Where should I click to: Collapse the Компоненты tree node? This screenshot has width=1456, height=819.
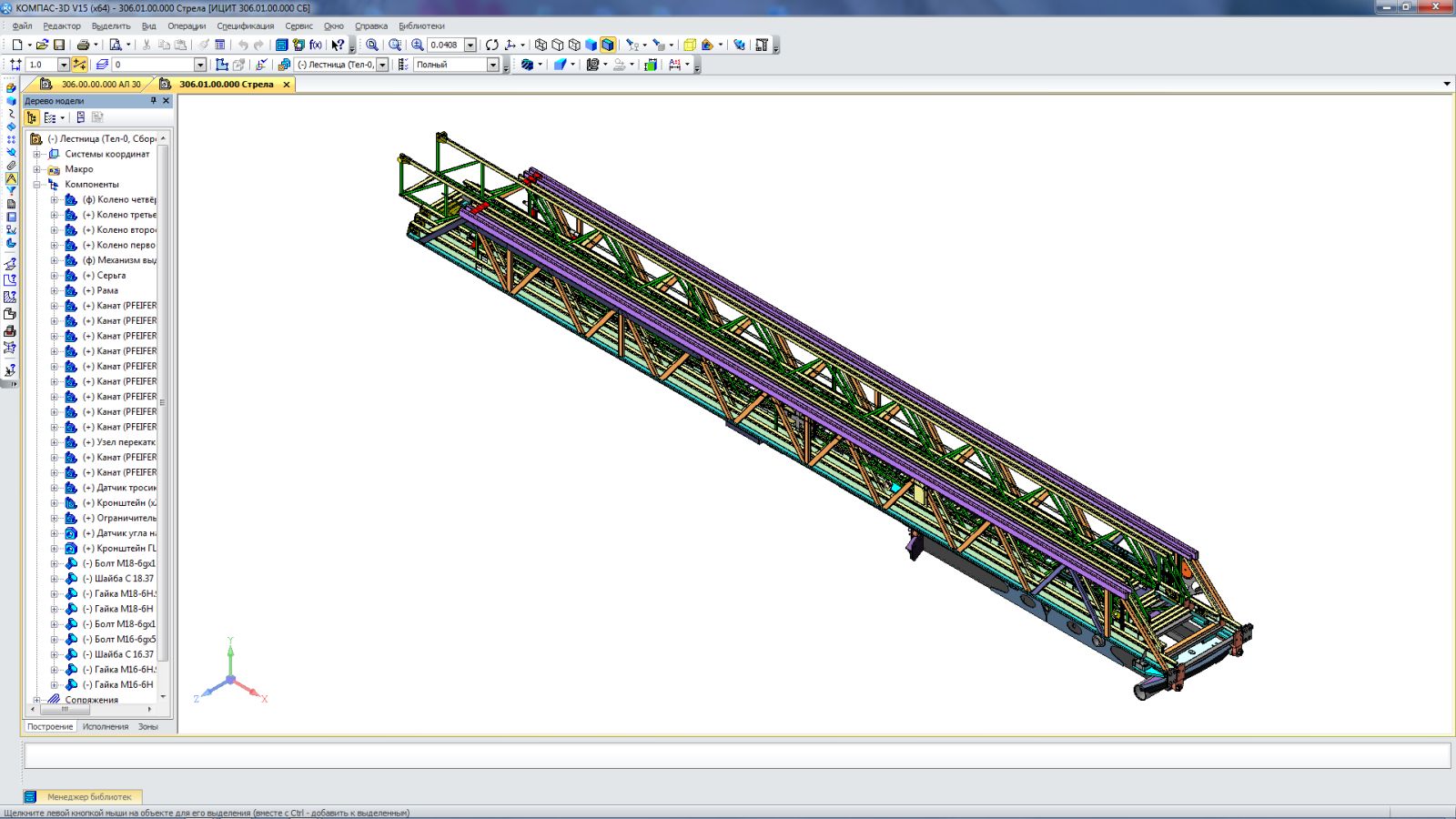(x=37, y=185)
